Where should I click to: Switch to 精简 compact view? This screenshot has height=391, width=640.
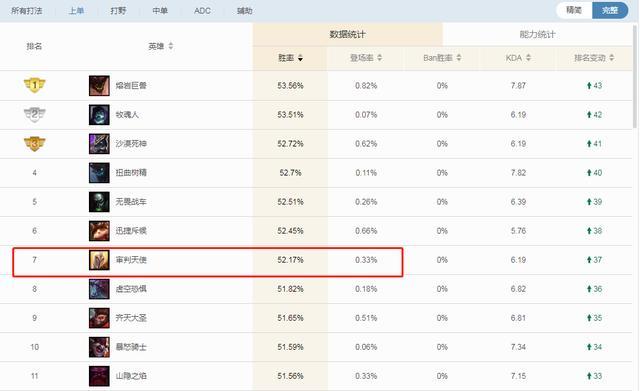(574, 10)
